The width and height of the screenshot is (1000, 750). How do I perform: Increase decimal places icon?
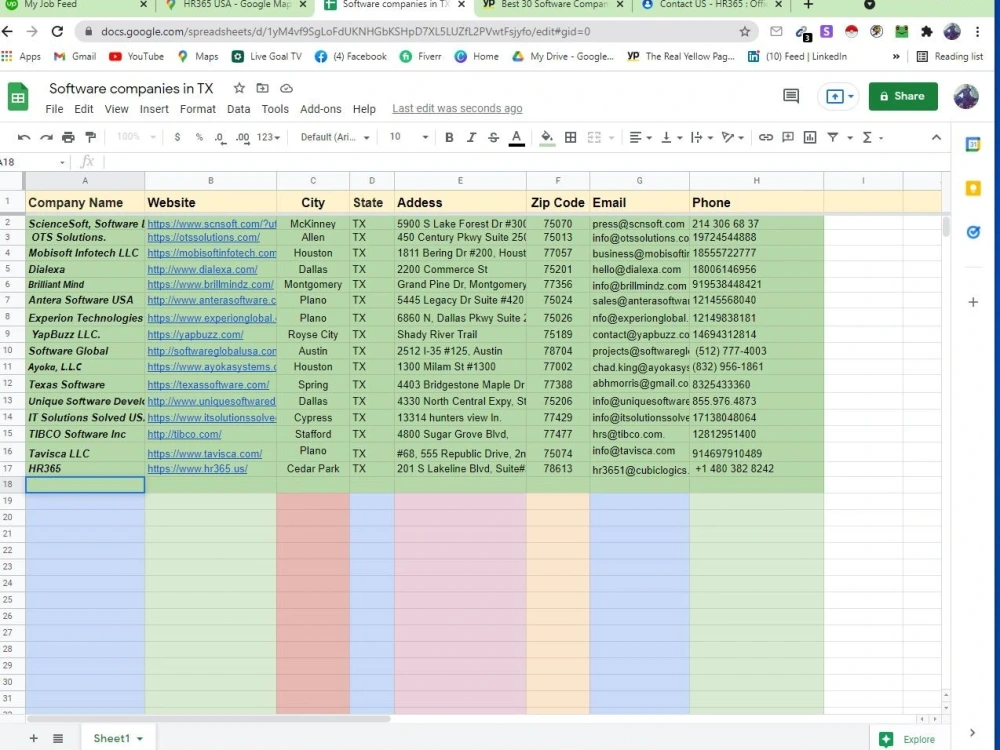(x=242, y=138)
